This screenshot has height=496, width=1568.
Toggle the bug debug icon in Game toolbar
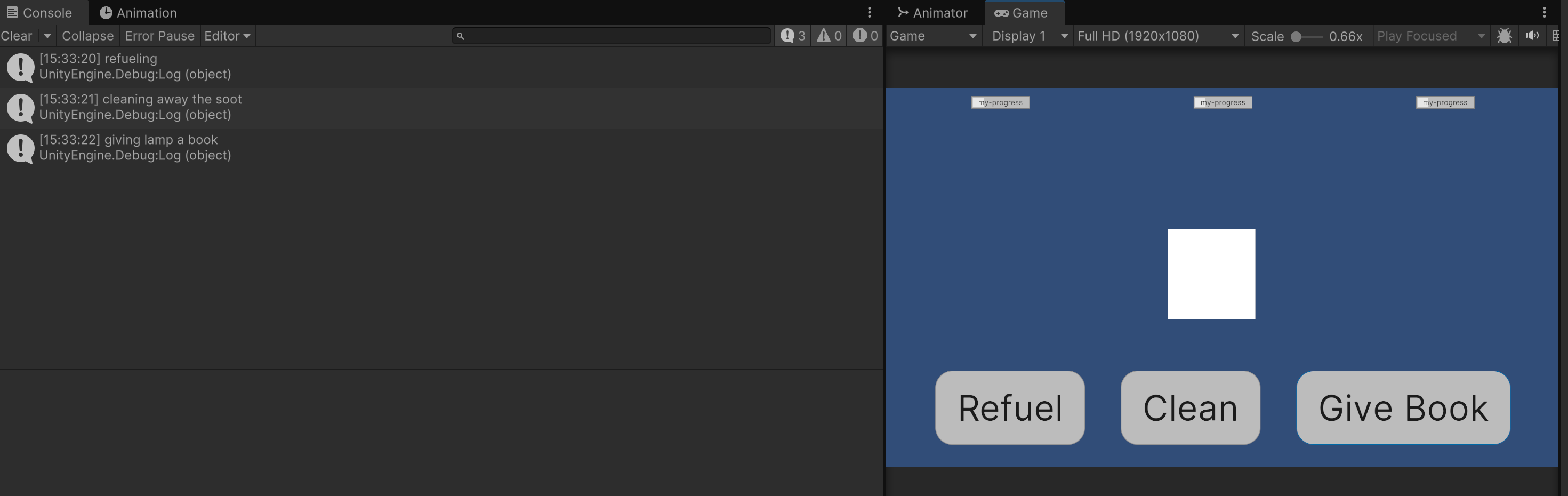1504,36
